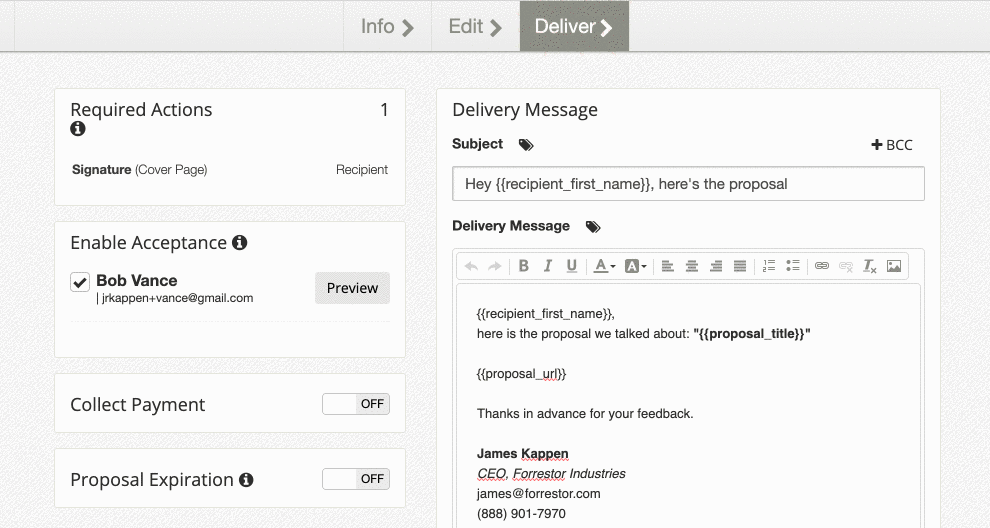Click the bold {{proposal_title}} placeholder text
The image size is (990, 528).
pos(751,333)
